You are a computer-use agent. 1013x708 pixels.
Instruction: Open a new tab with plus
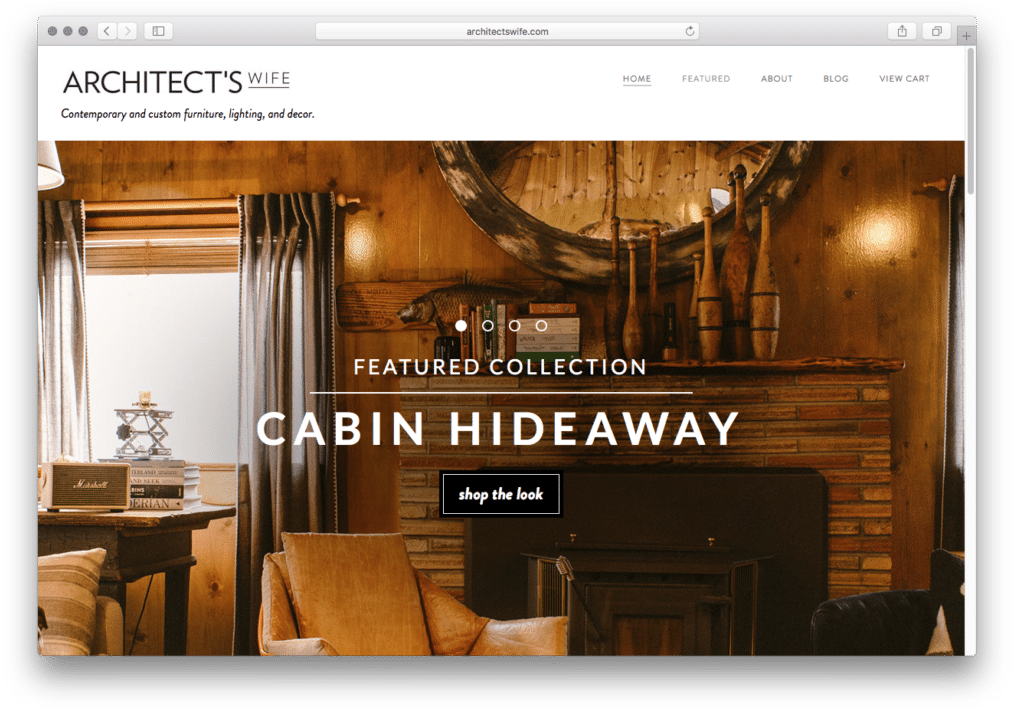pos(966,36)
